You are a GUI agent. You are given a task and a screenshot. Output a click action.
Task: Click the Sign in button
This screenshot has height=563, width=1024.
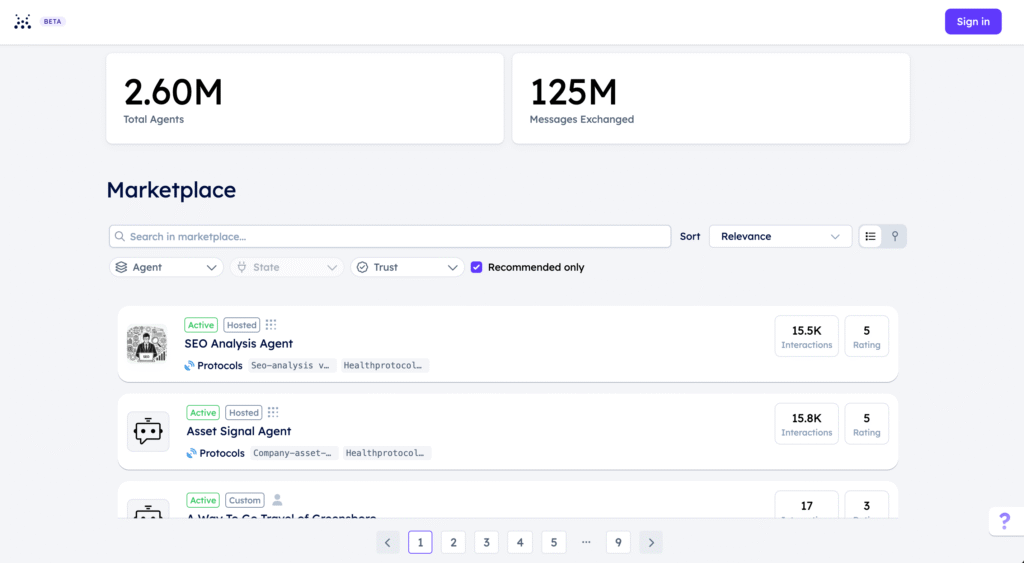click(x=972, y=22)
